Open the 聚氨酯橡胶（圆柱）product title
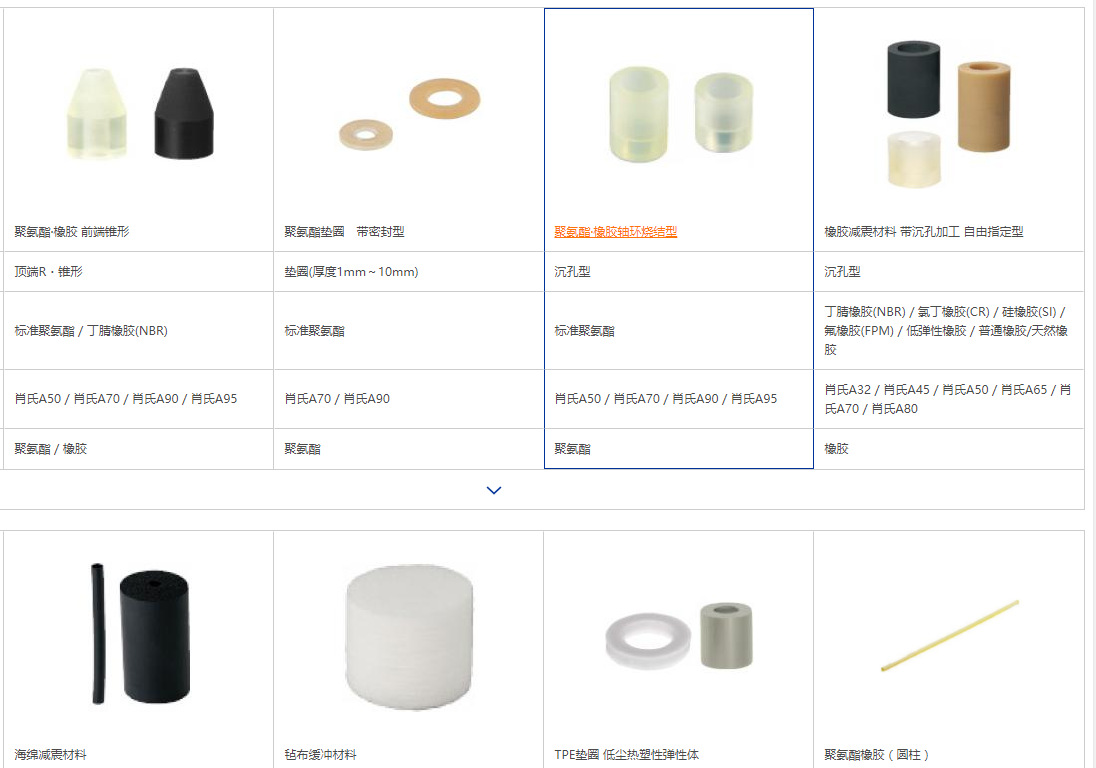The image size is (1096, 768). pos(877,754)
